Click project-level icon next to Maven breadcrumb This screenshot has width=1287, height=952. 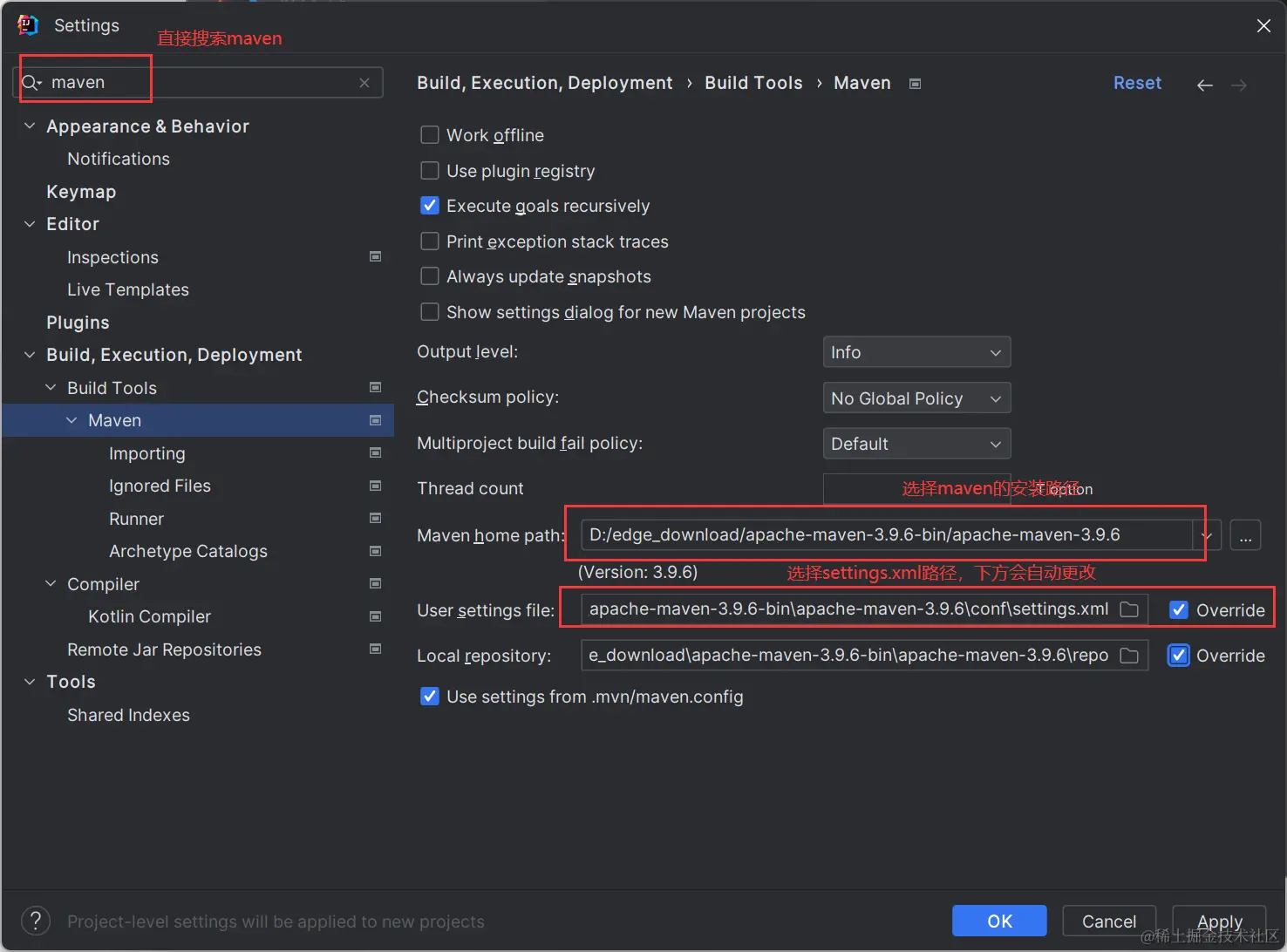[915, 84]
